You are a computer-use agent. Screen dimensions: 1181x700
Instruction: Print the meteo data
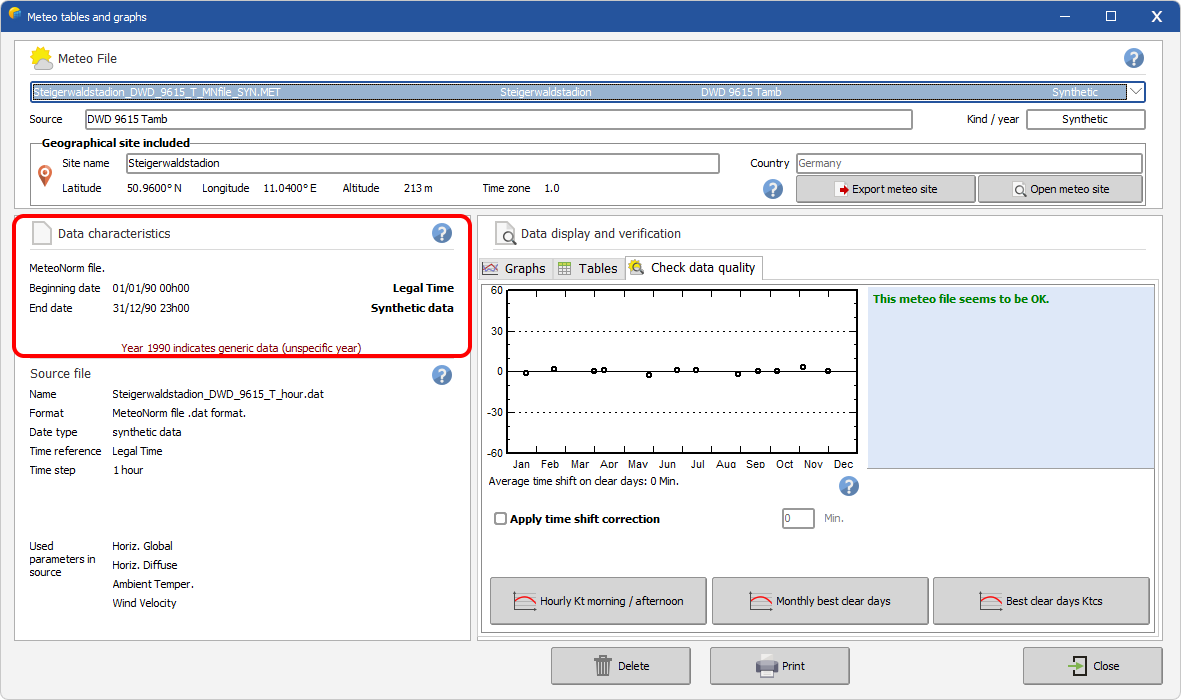click(x=780, y=666)
